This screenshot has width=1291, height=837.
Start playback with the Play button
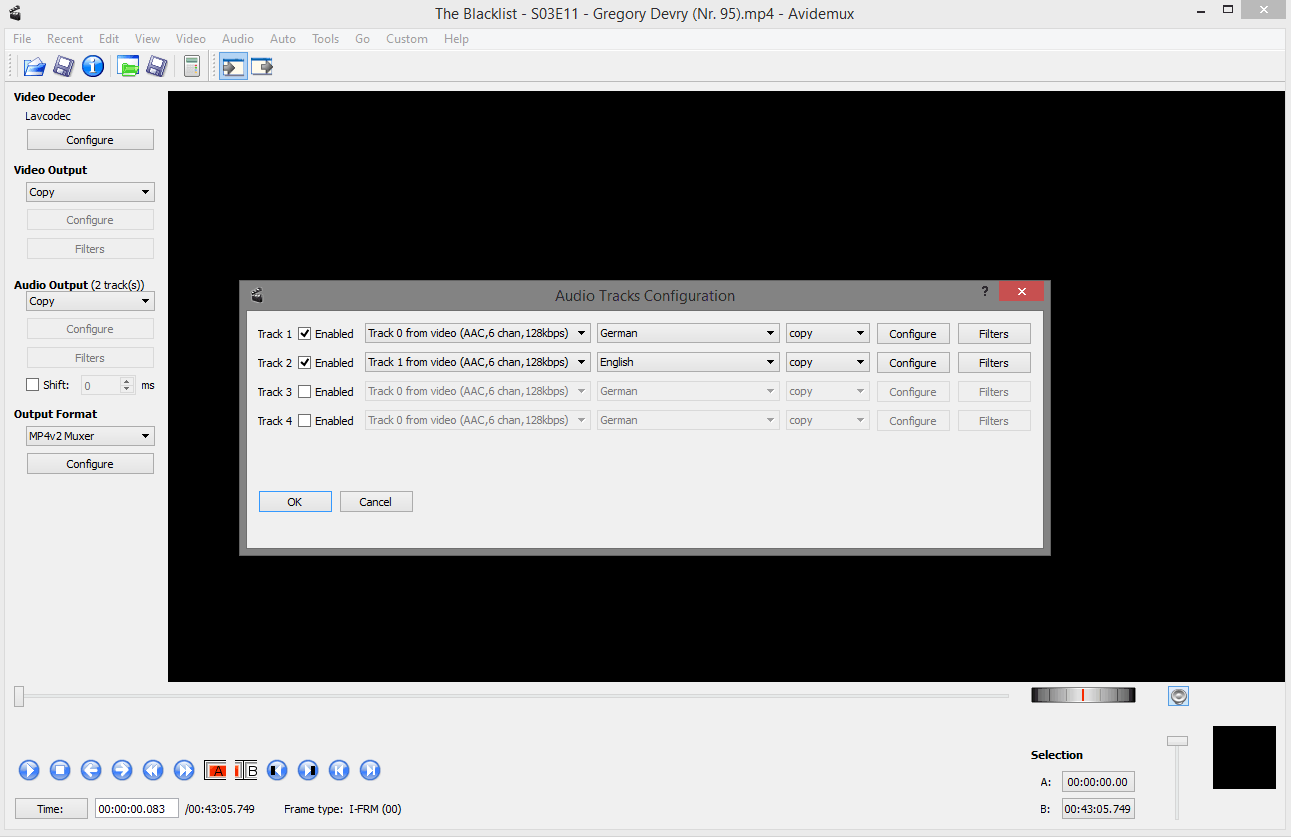click(29, 770)
